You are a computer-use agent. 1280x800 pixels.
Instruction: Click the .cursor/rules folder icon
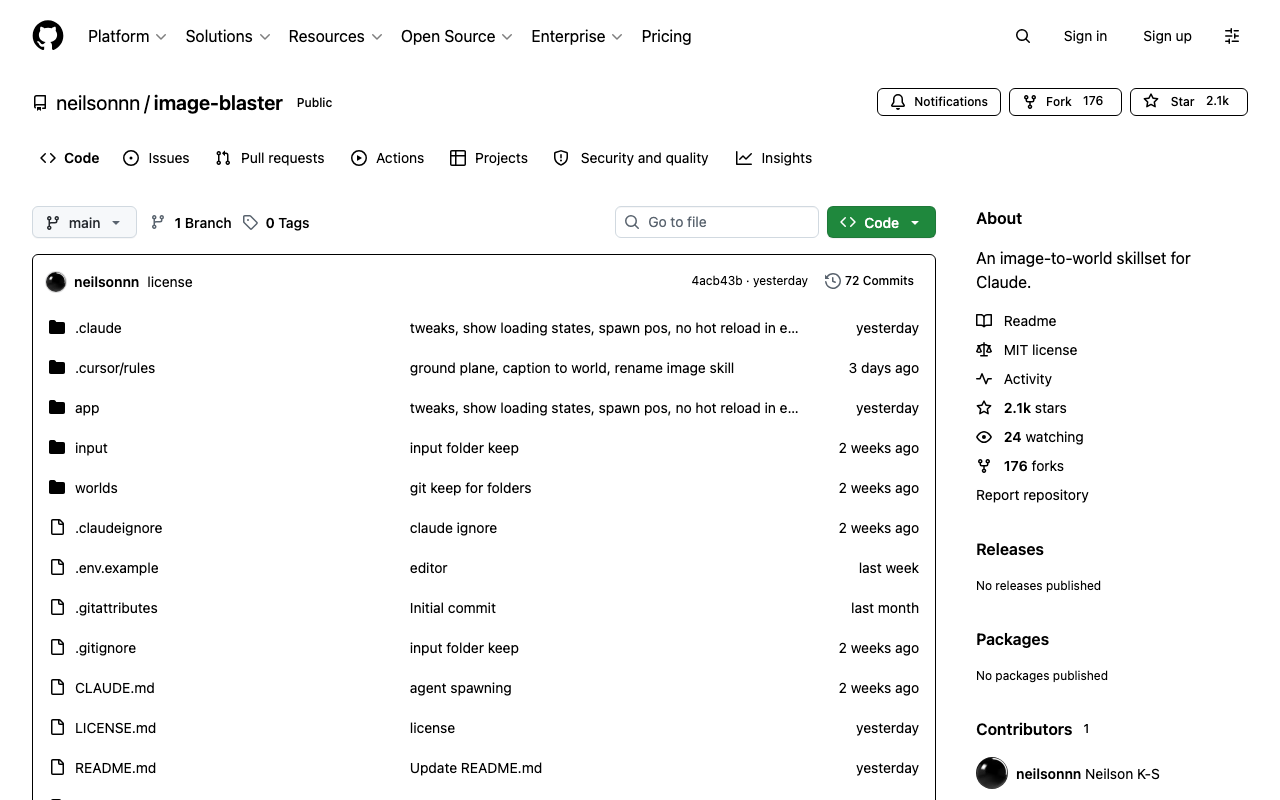(x=57, y=368)
